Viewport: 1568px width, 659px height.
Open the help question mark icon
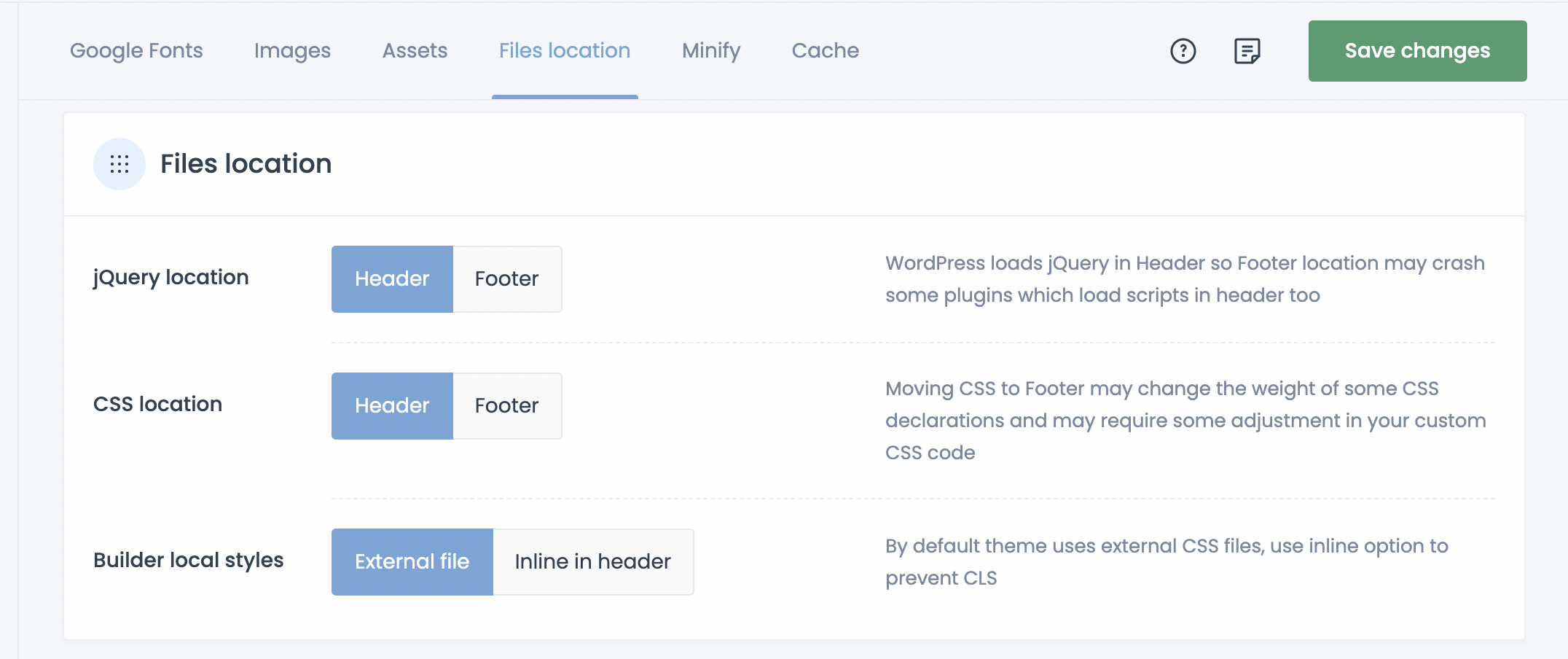[1183, 51]
